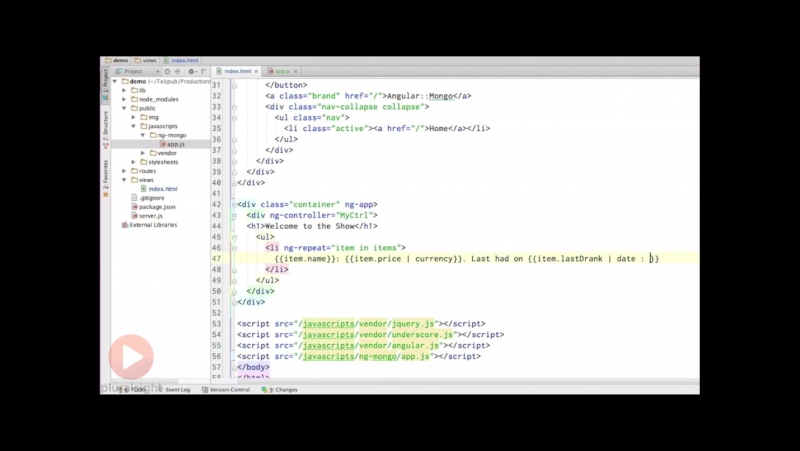Click the views breadcrumb
Viewport: 800px width, 451px height.
pos(145,60)
